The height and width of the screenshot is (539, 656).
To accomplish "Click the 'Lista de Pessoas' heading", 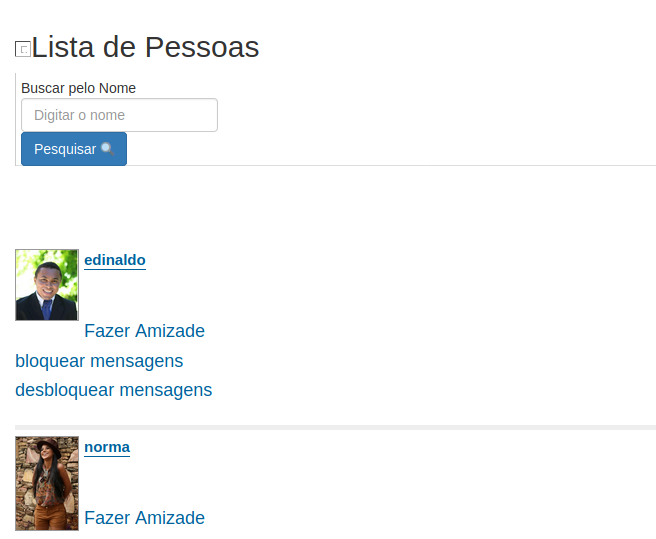I will pyautogui.click(x=145, y=46).
